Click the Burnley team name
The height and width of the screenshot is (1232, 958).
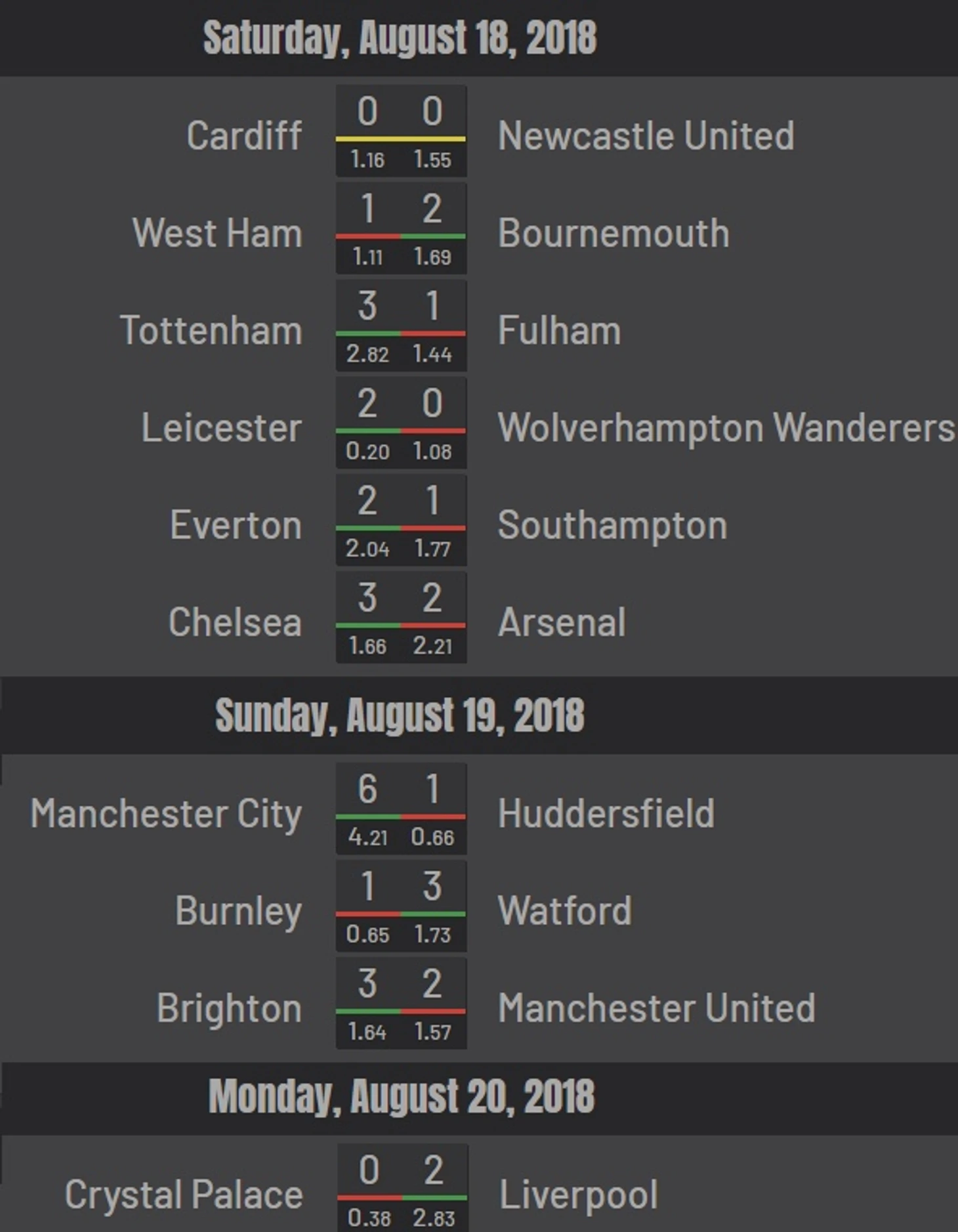(x=238, y=911)
